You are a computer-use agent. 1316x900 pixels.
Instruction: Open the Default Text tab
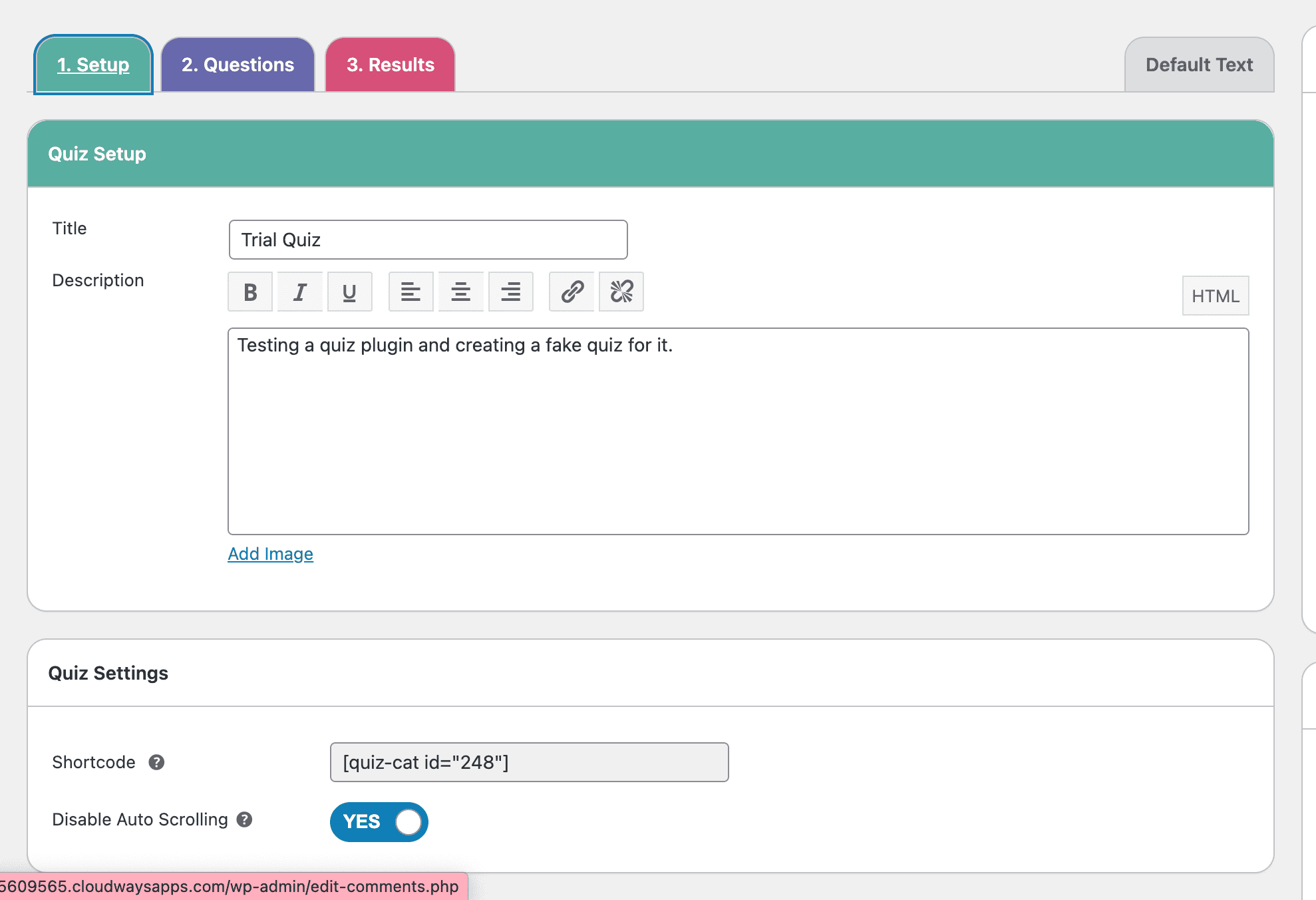pos(1199,65)
